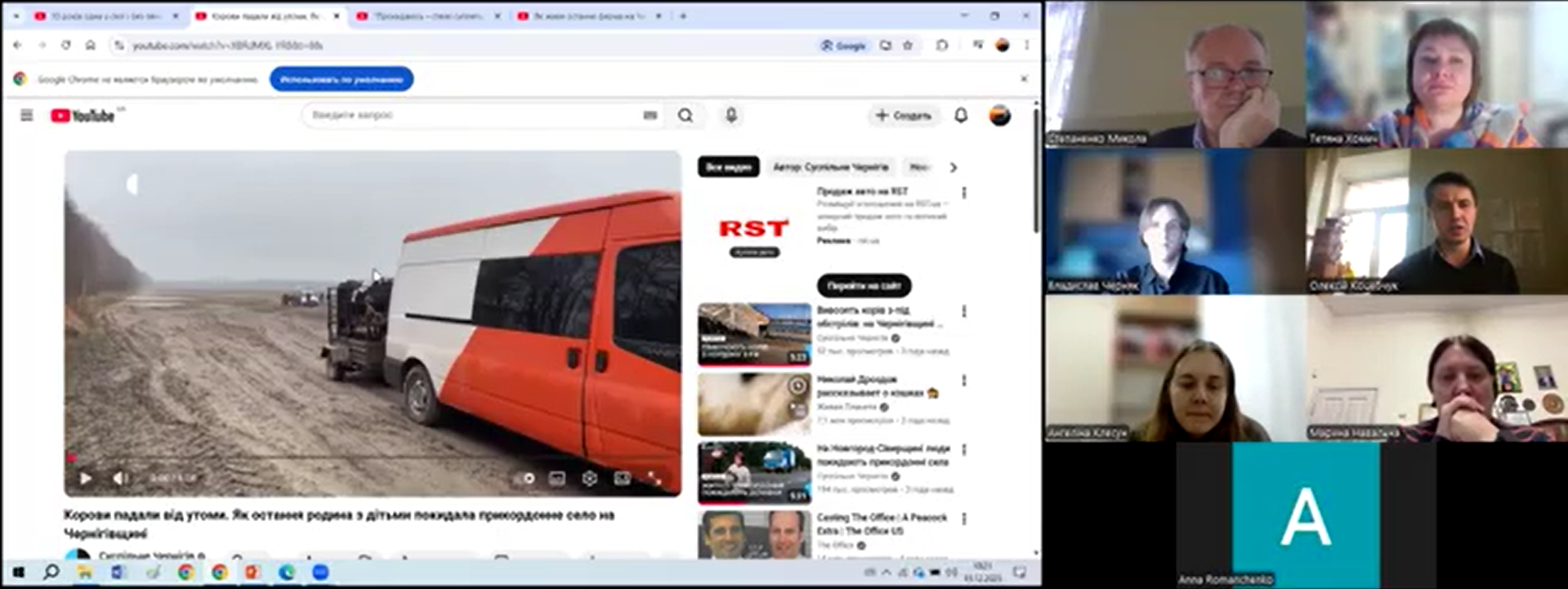
Task: Toggle subtitles in the video player
Action: pos(557,479)
